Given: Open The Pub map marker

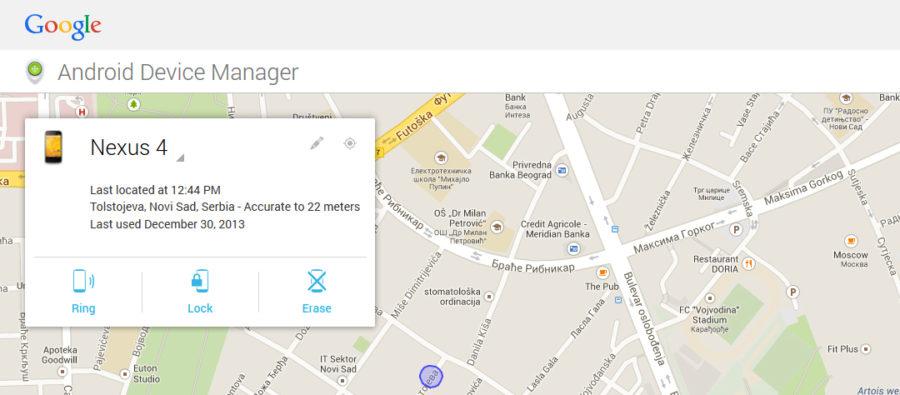Looking at the screenshot, I should (602, 272).
